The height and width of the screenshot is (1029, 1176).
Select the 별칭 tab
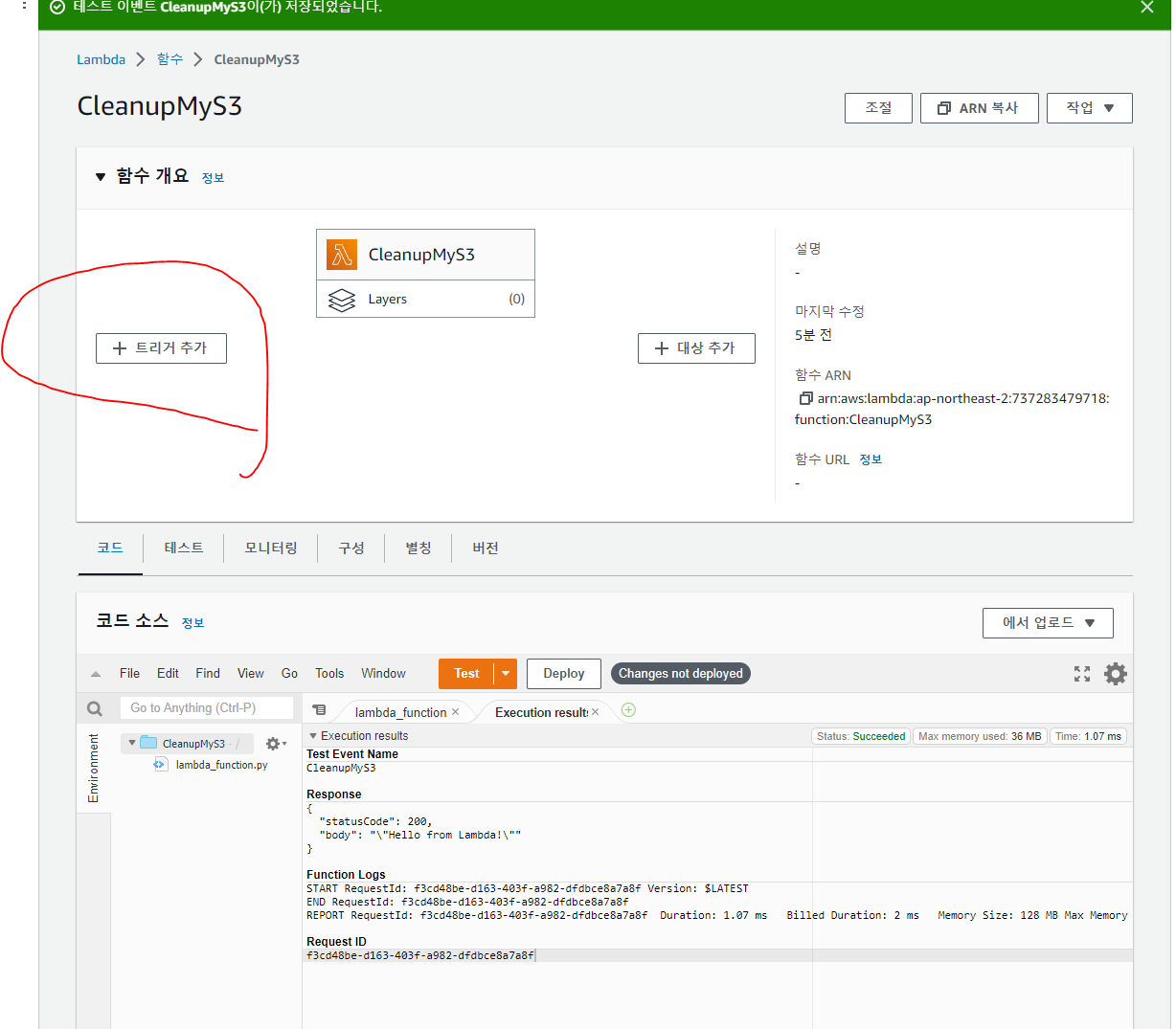pyautogui.click(x=418, y=548)
